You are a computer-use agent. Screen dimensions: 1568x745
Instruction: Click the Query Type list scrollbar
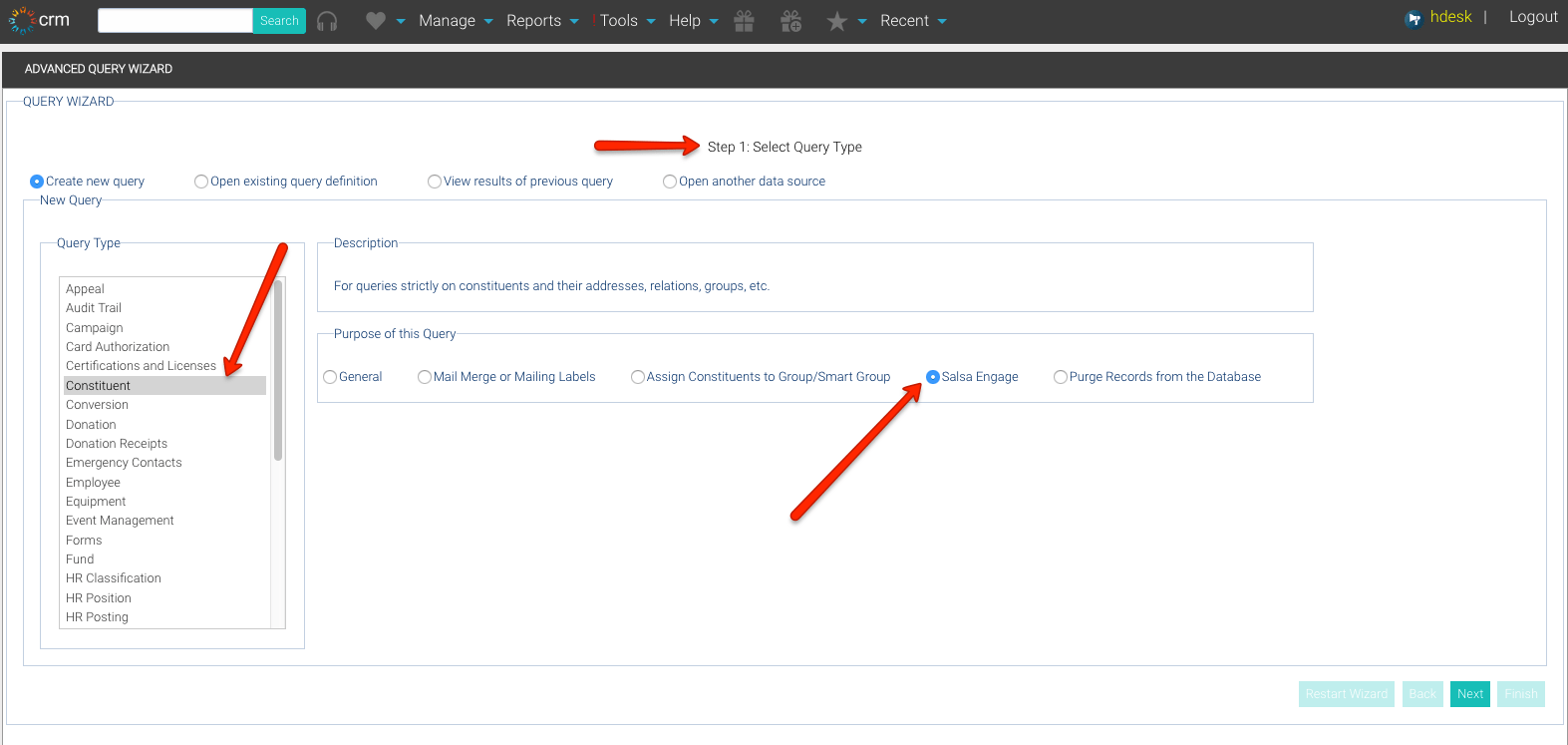pyautogui.click(x=278, y=370)
